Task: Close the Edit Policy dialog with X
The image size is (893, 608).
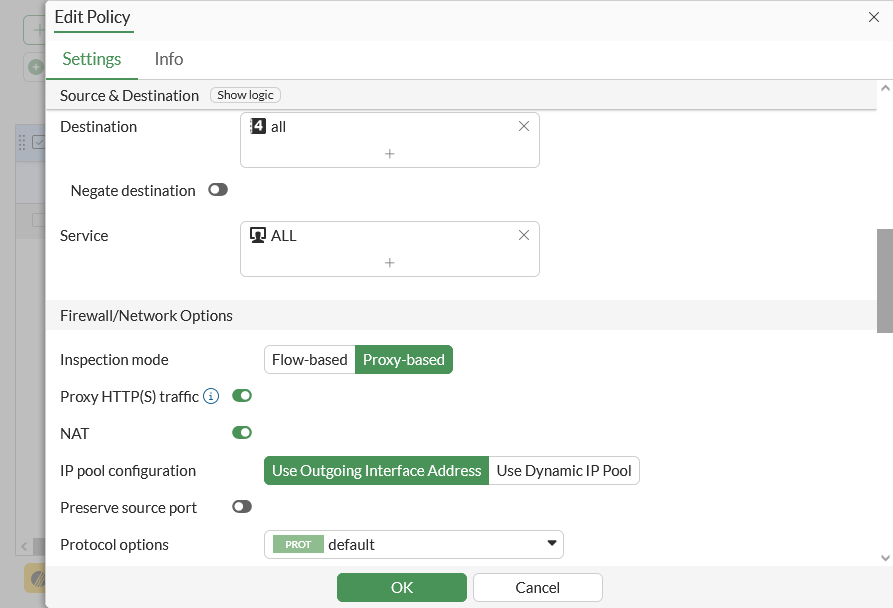Action: [874, 17]
